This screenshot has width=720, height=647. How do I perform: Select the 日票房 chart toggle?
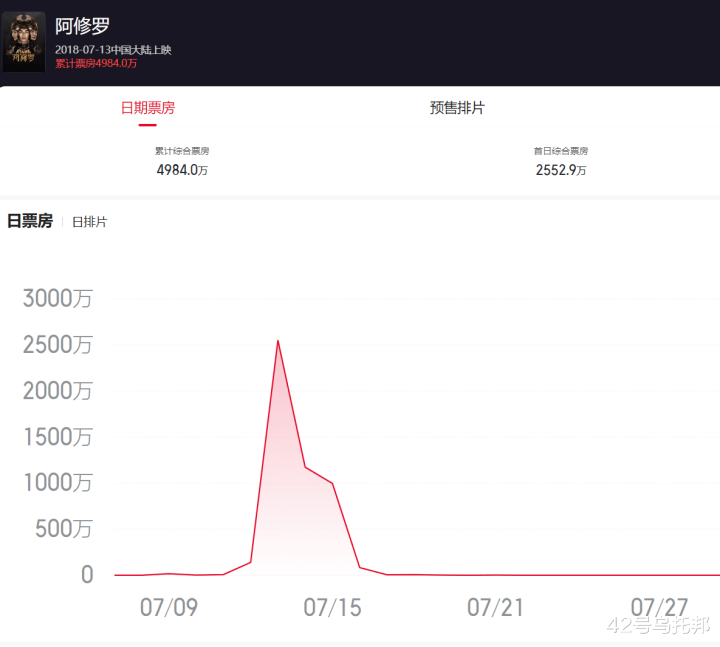point(30,221)
